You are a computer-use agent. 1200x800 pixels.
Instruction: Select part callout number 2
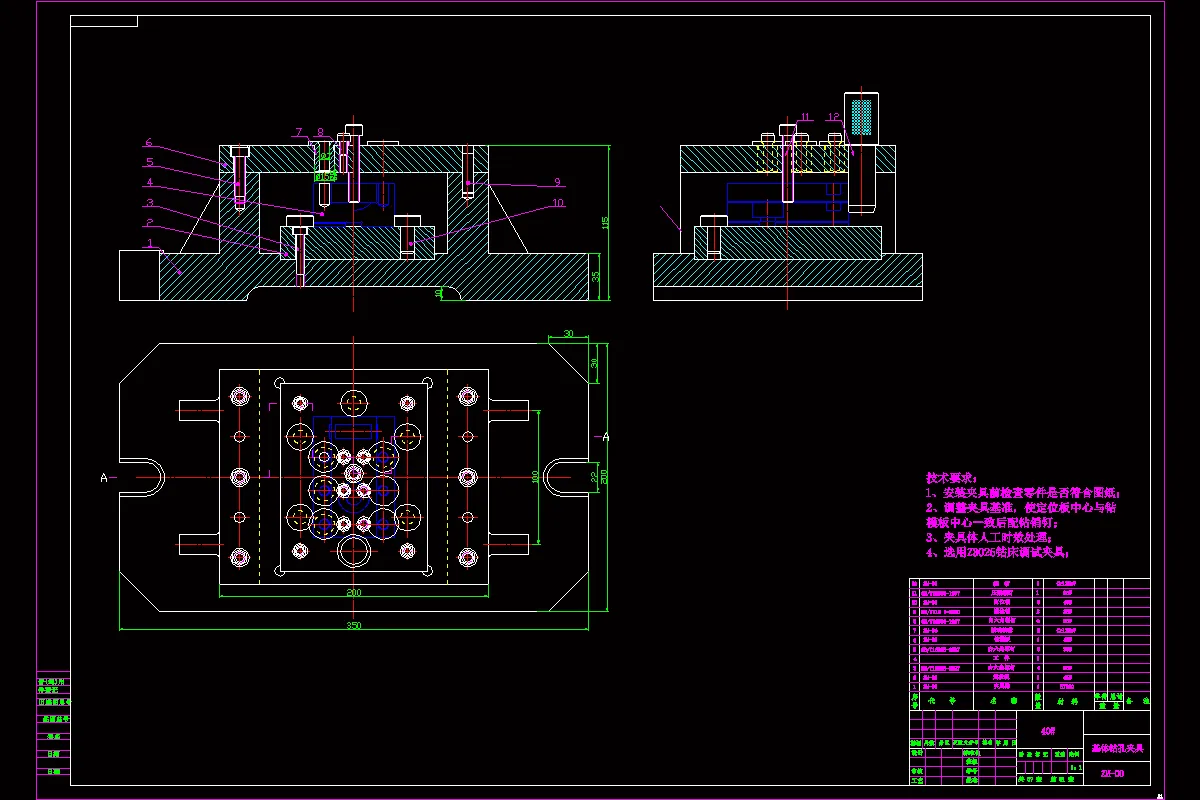(x=148, y=222)
